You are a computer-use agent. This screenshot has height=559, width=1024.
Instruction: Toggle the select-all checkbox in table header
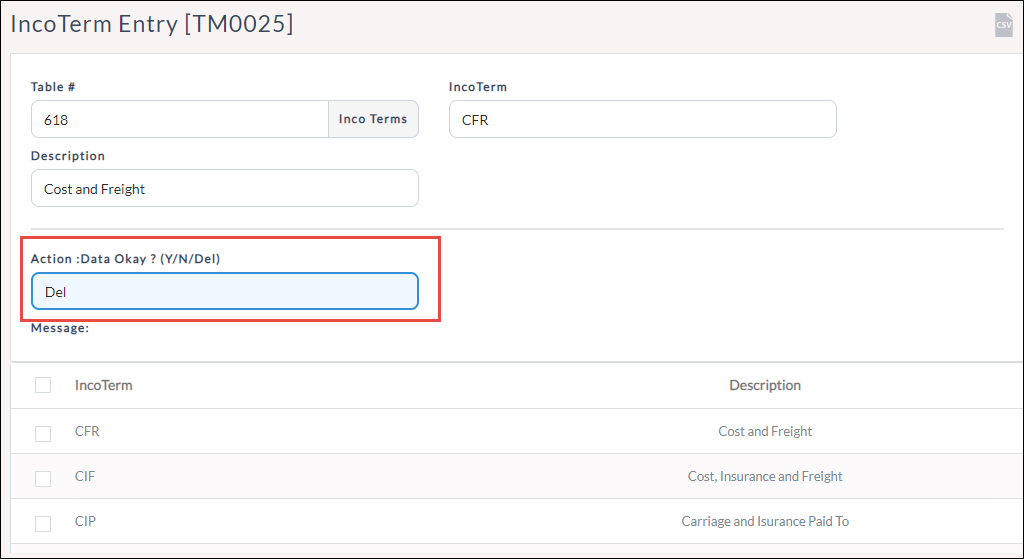[43, 385]
